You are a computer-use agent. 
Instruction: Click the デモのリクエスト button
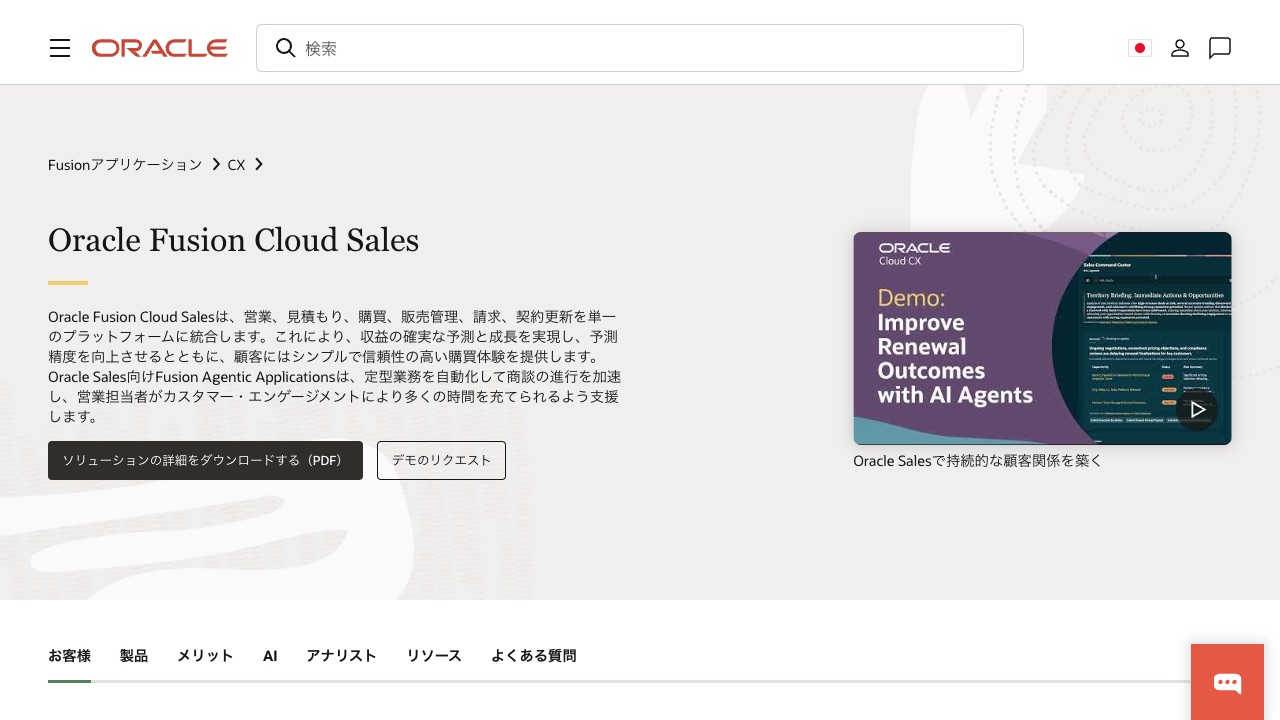tap(441, 460)
